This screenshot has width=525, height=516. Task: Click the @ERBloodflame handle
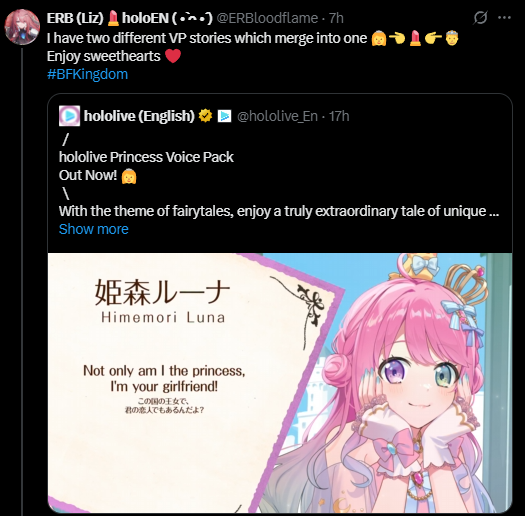tap(267, 18)
